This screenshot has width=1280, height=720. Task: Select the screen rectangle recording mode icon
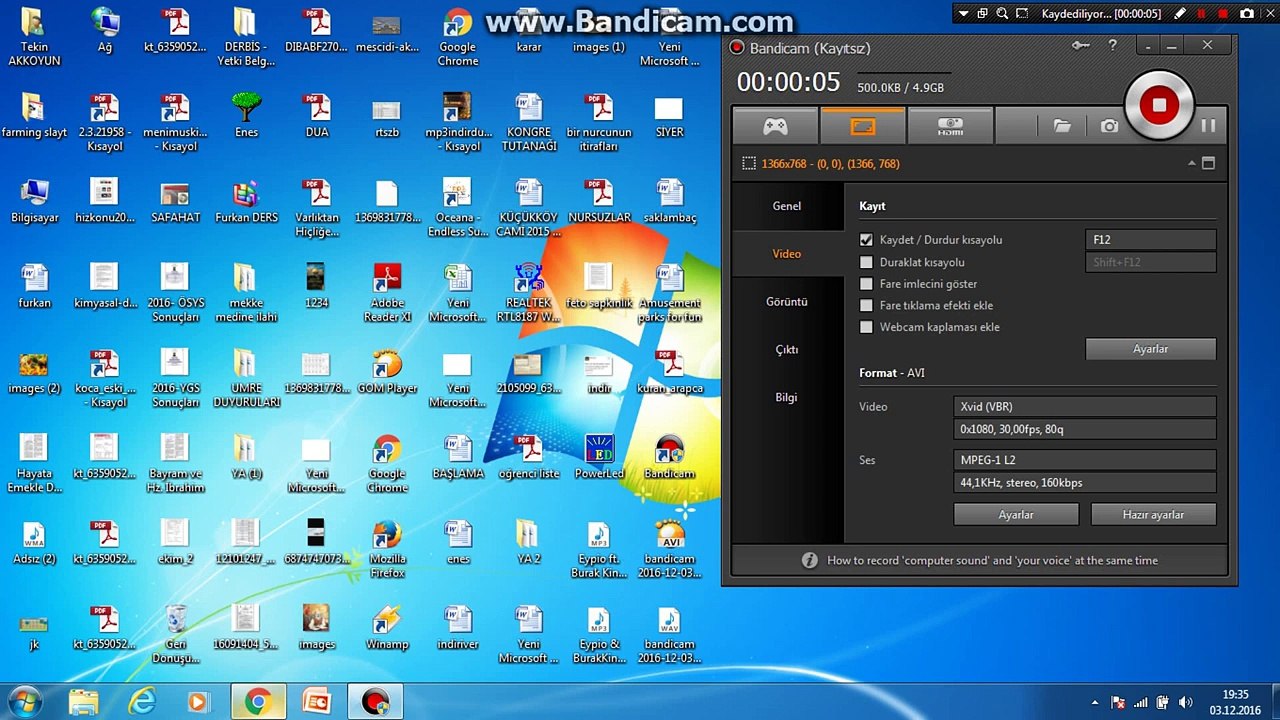click(x=863, y=126)
